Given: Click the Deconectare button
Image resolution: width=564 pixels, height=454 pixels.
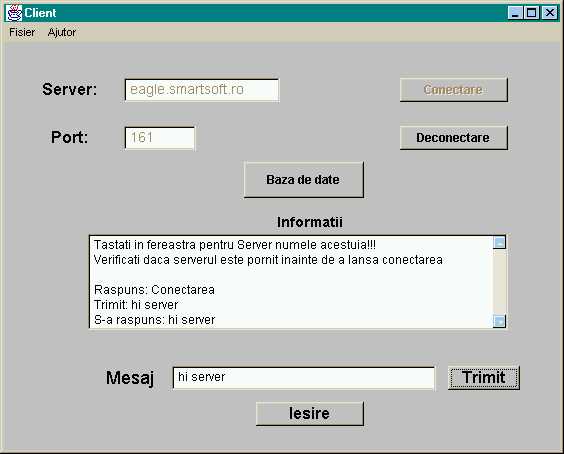Looking at the screenshot, I should pos(454,137).
